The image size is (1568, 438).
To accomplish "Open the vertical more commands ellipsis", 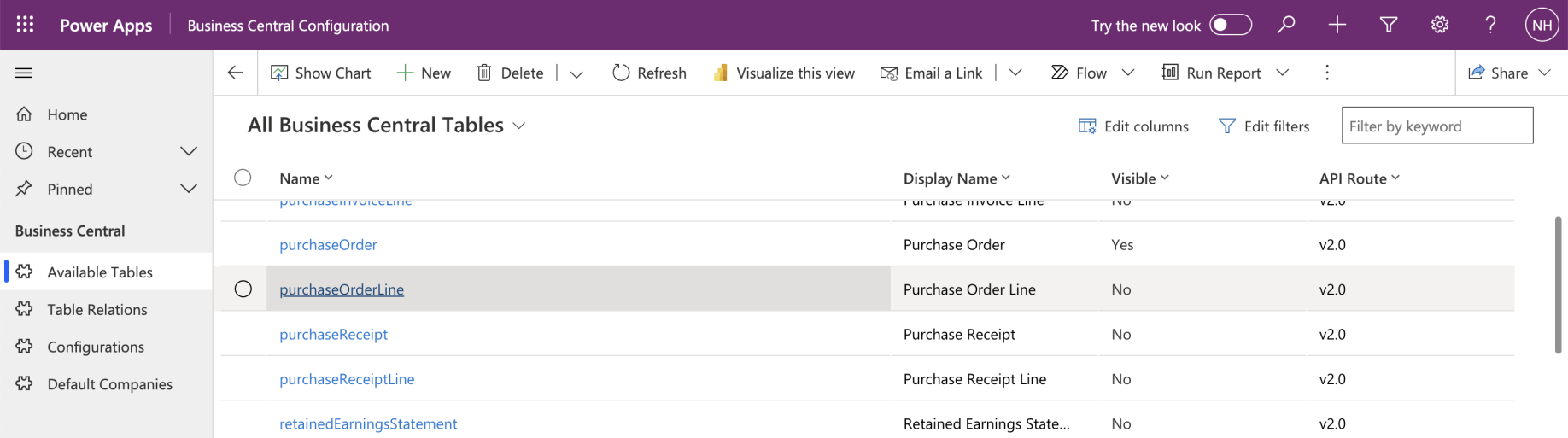I will click(x=1327, y=73).
